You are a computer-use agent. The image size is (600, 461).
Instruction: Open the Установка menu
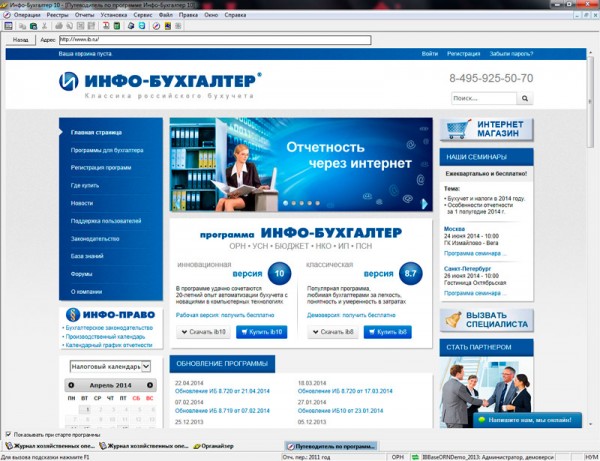click(x=114, y=15)
